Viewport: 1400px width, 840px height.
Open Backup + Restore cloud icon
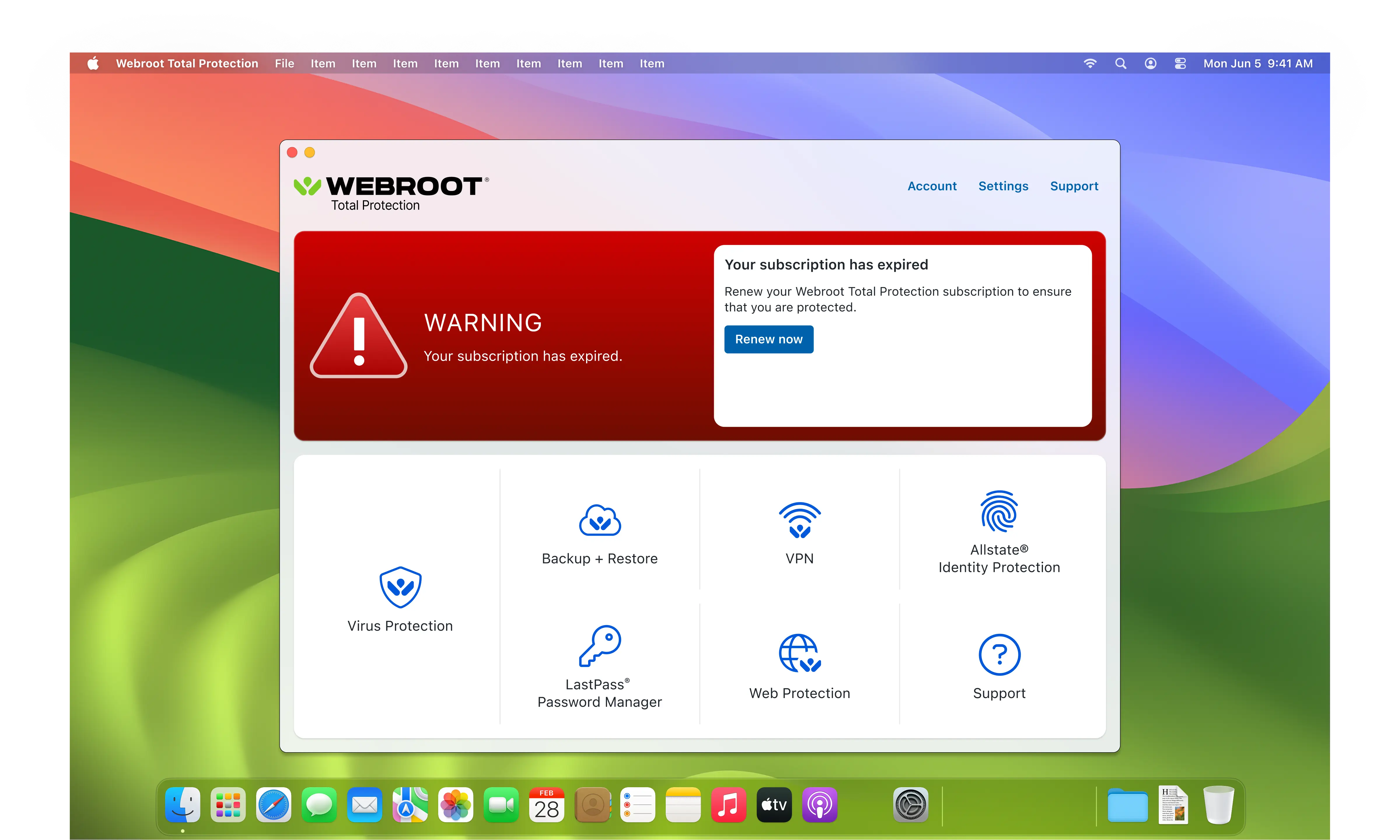[x=600, y=520]
